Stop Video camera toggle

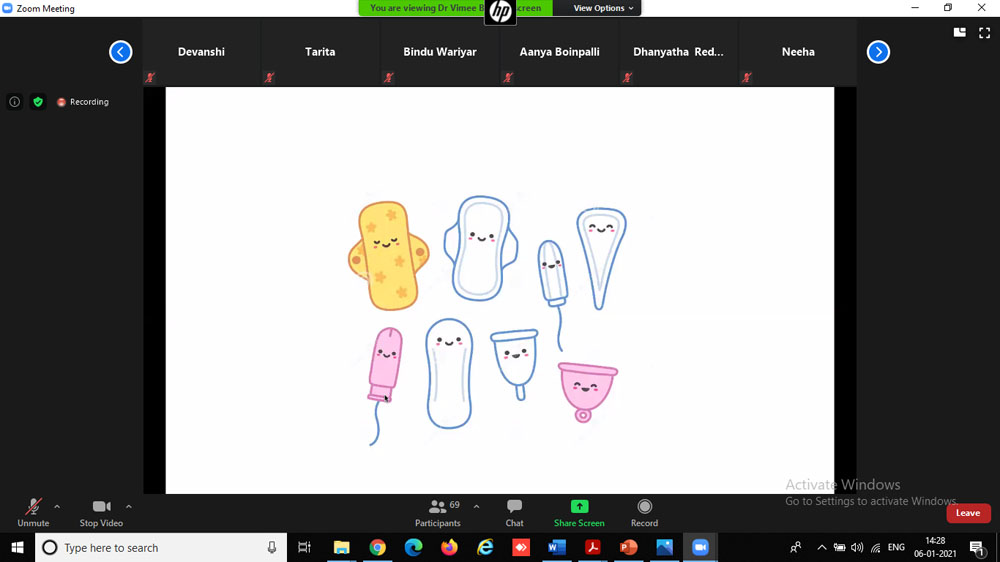pyautogui.click(x=101, y=513)
